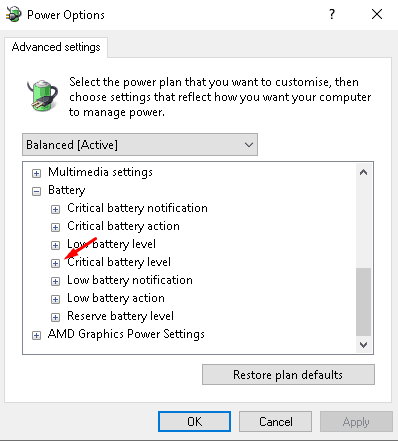Click the scrollbar up arrow
The image size is (398, 441).
pos(364,172)
